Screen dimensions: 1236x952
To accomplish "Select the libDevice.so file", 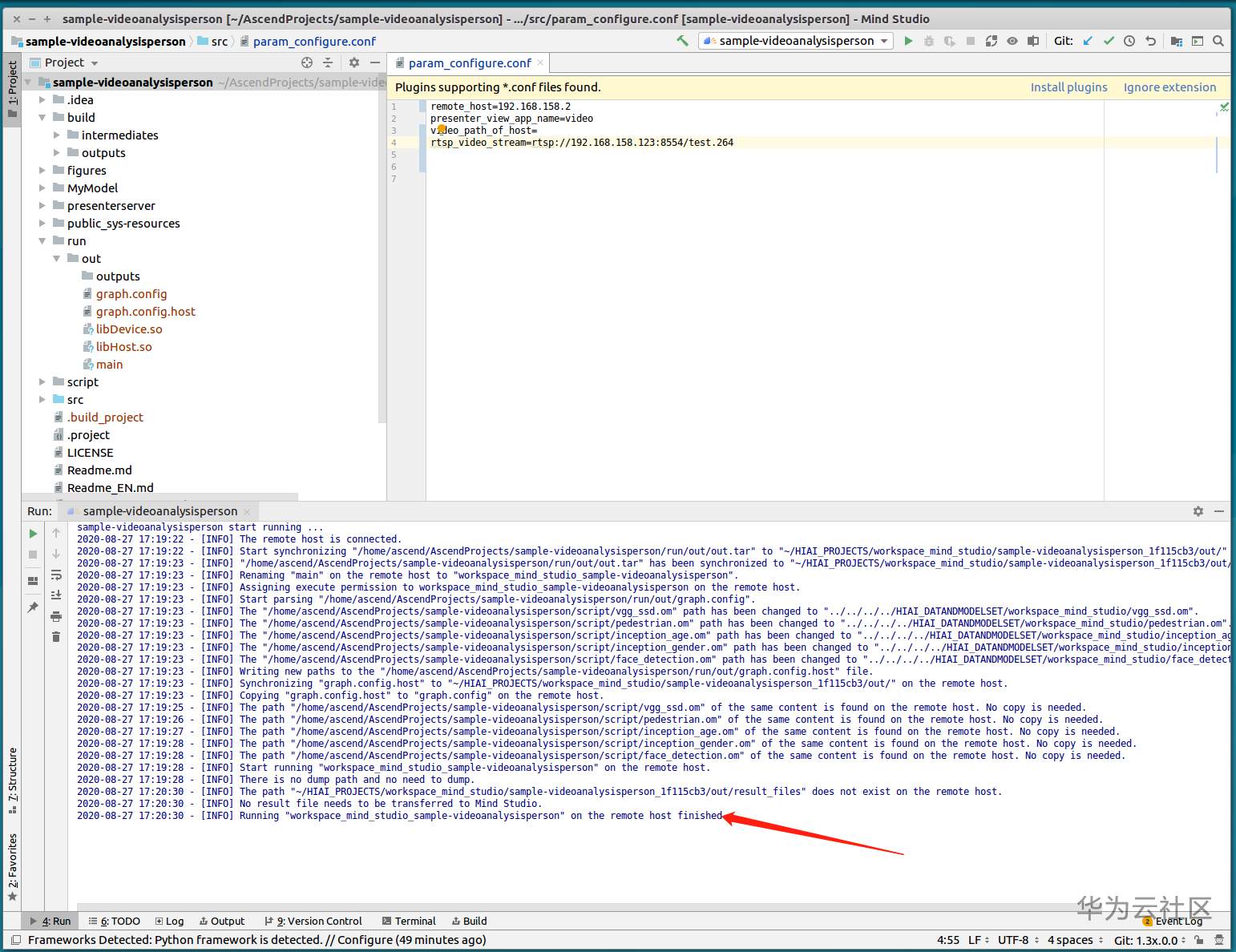I will tap(129, 329).
